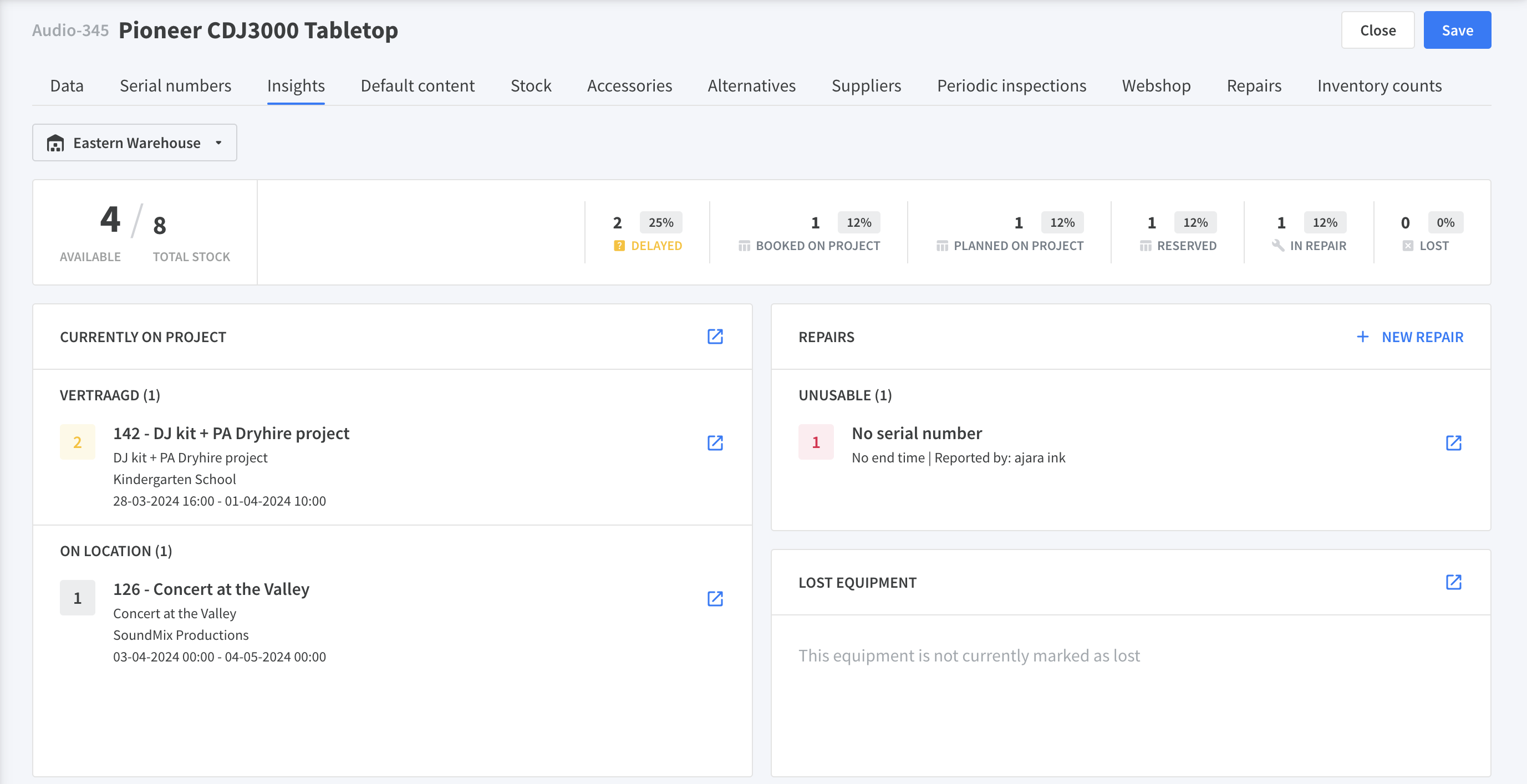Image resolution: width=1527 pixels, height=784 pixels.
Task: Select the Insights tab
Action: tap(296, 85)
